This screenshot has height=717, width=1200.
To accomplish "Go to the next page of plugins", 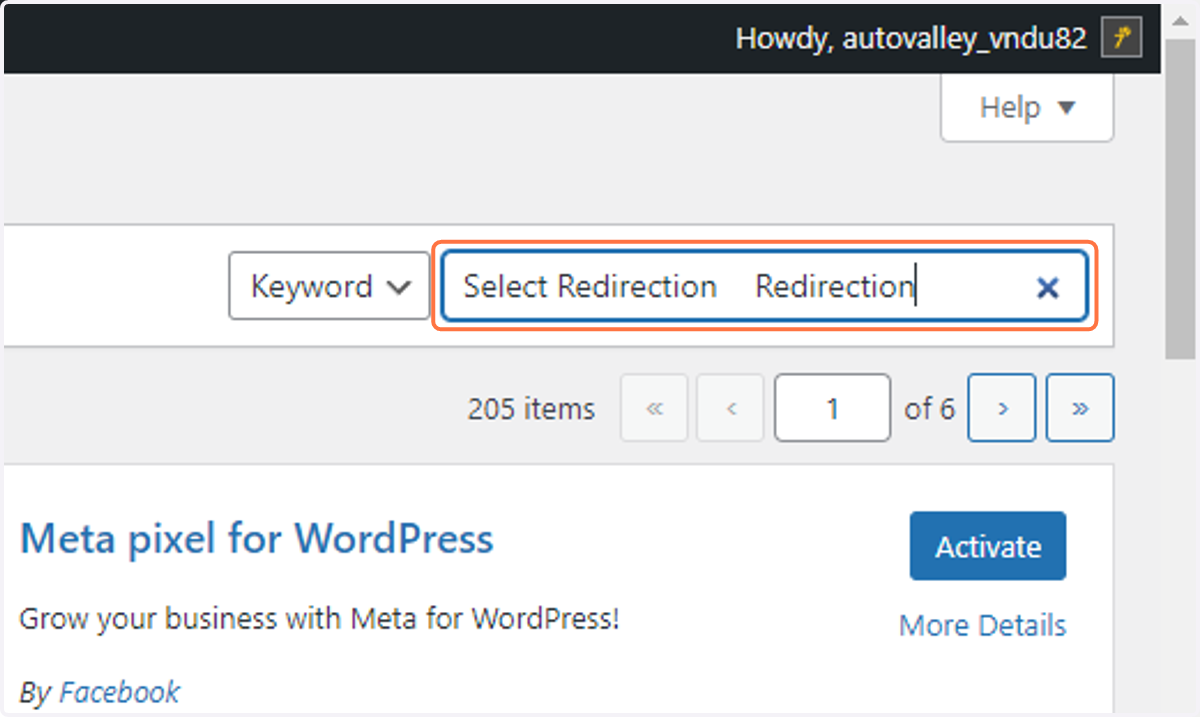I will coord(1001,408).
